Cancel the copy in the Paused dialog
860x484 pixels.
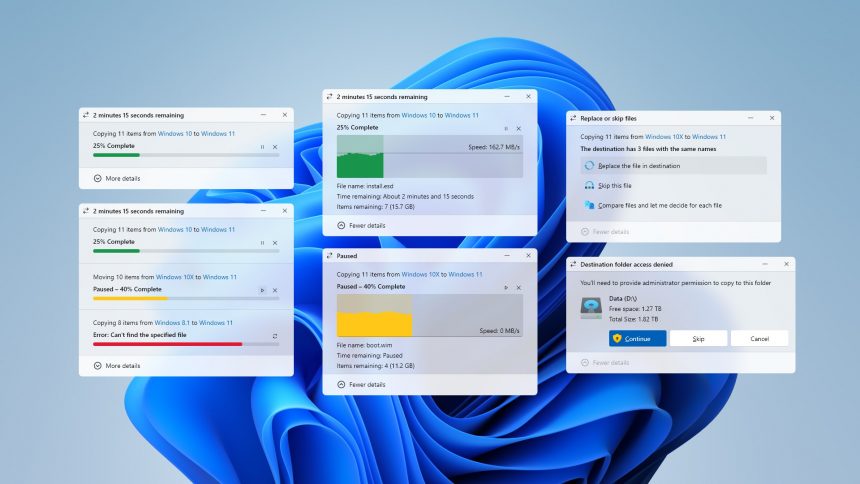[518, 288]
